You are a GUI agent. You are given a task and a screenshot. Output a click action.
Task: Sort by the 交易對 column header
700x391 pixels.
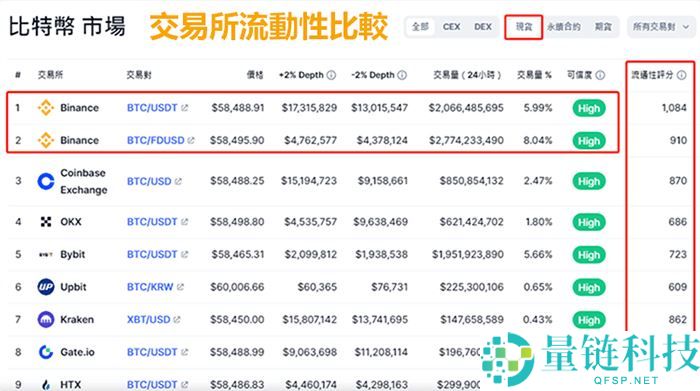point(139,75)
